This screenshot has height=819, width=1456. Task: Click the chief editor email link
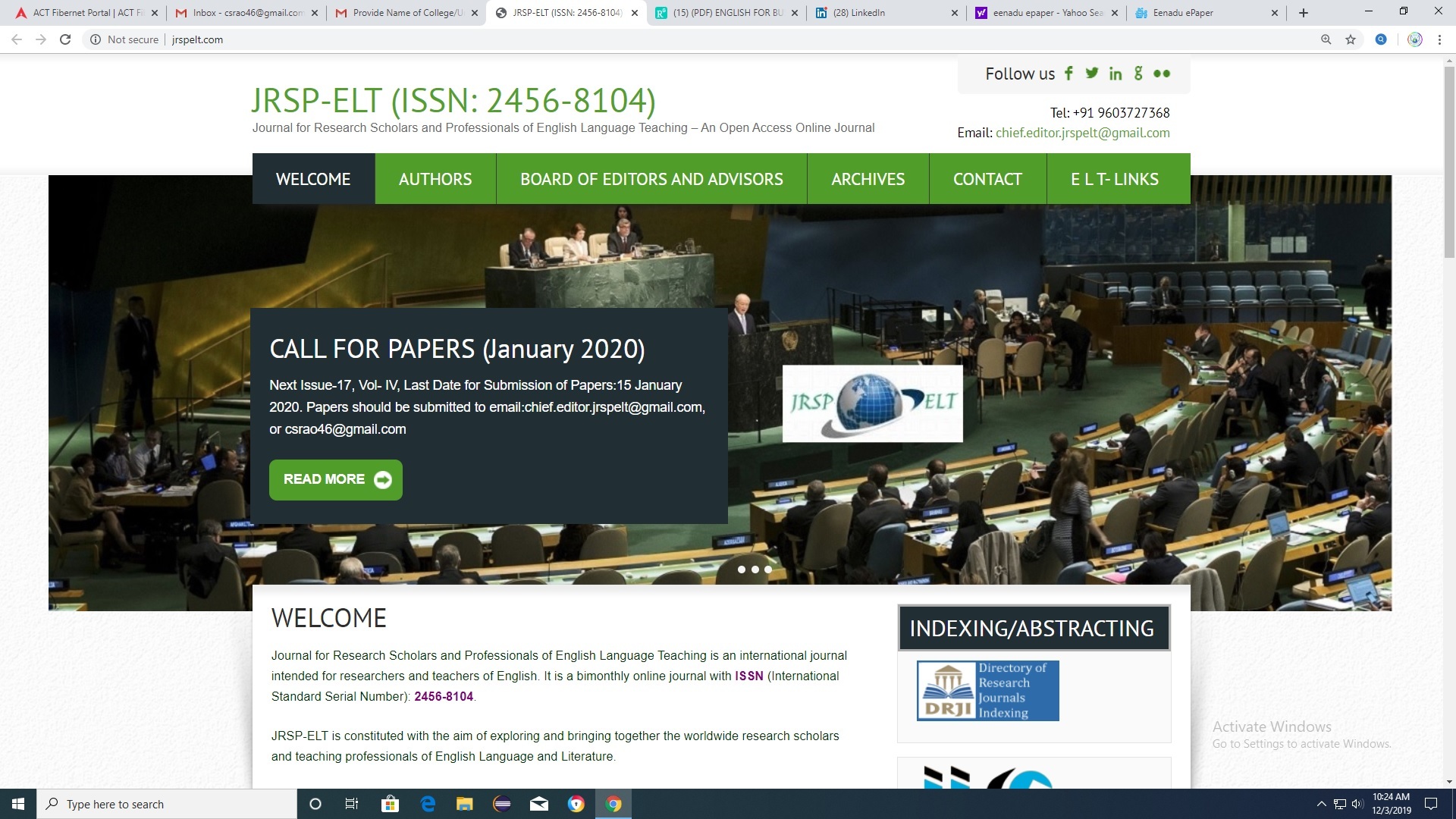(x=1082, y=133)
